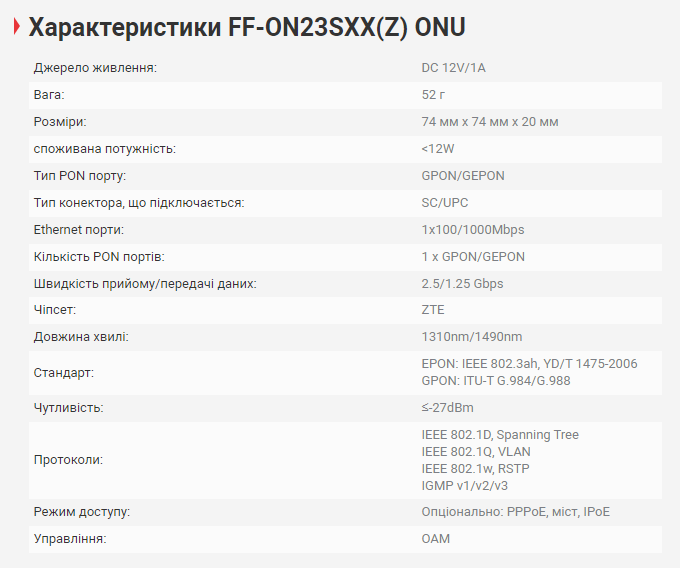Click the Тип PON порту label
This screenshot has height=577, width=680.
click(80, 176)
